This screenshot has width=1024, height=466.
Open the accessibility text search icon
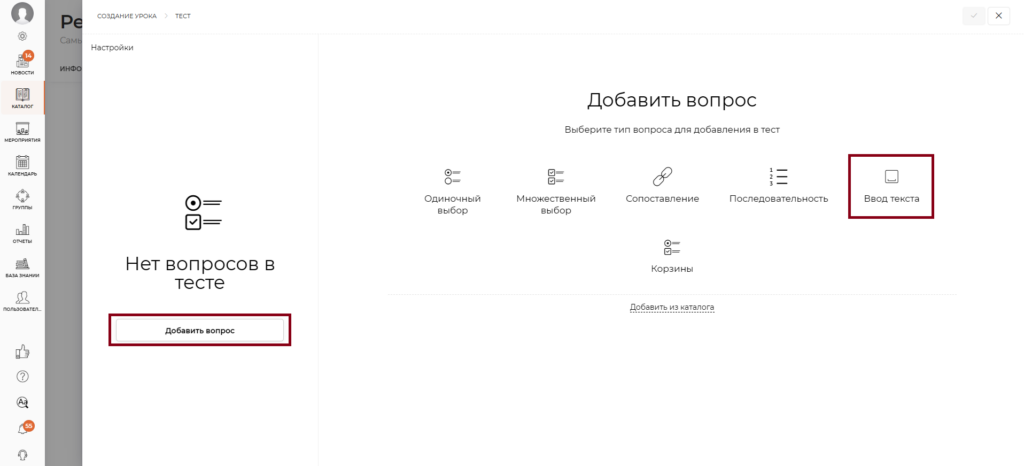click(x=22, y=402)
